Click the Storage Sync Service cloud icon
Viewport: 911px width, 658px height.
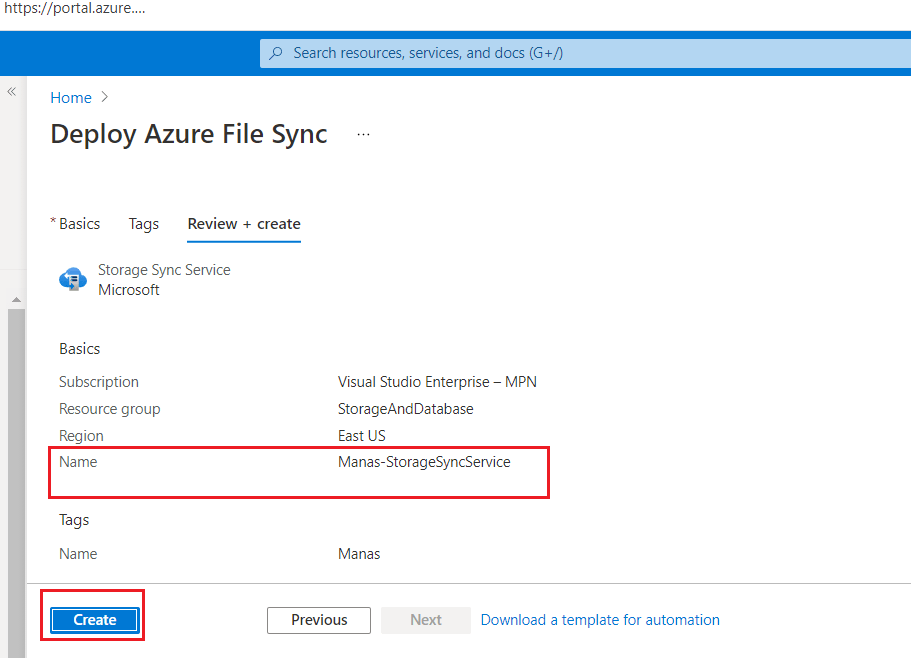point(73,279)
